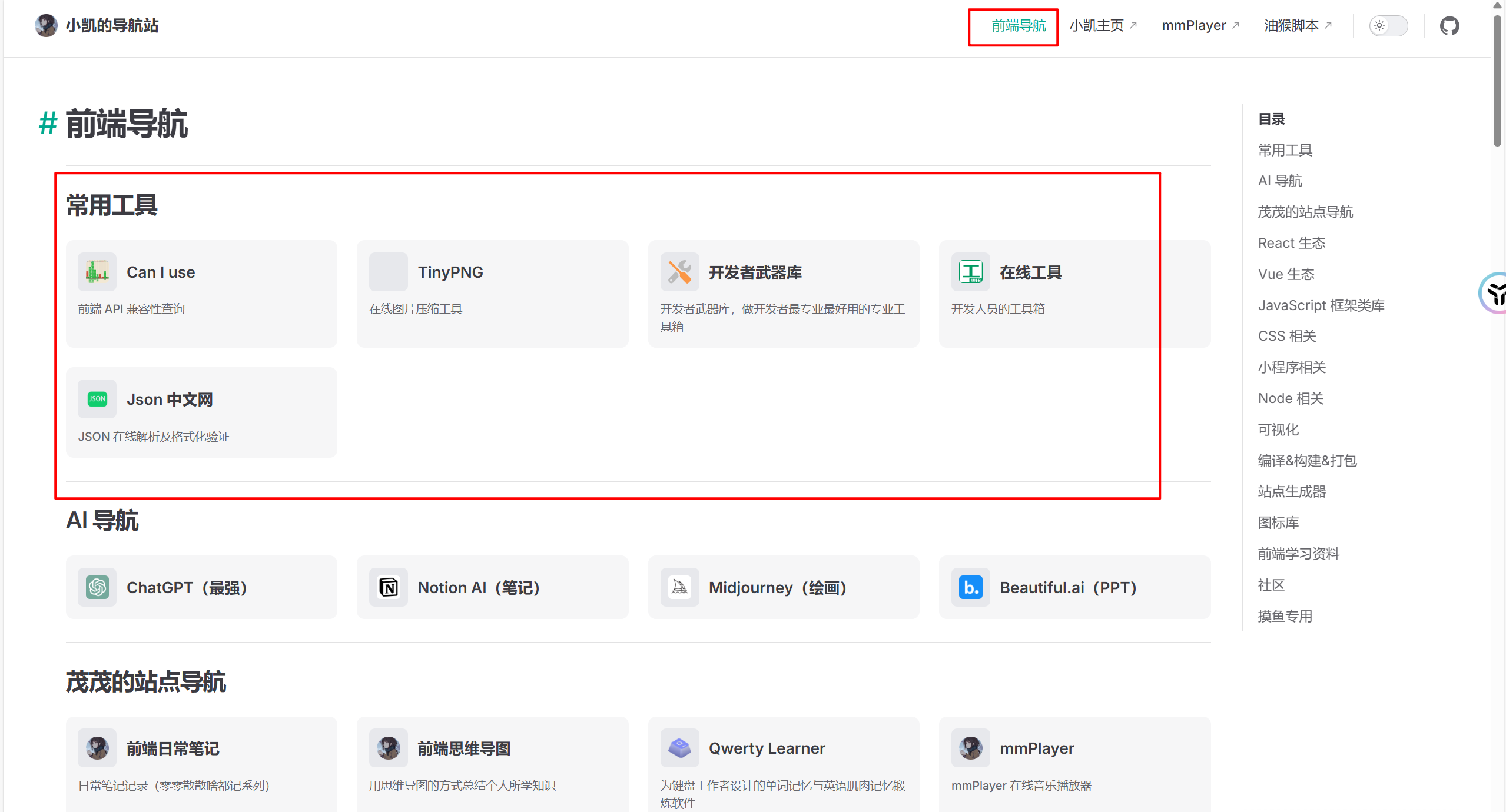This screenshot has height=812, width=1506.
Task: Click the Beautiful.ai blue b icon
Action: pos(970,587)
